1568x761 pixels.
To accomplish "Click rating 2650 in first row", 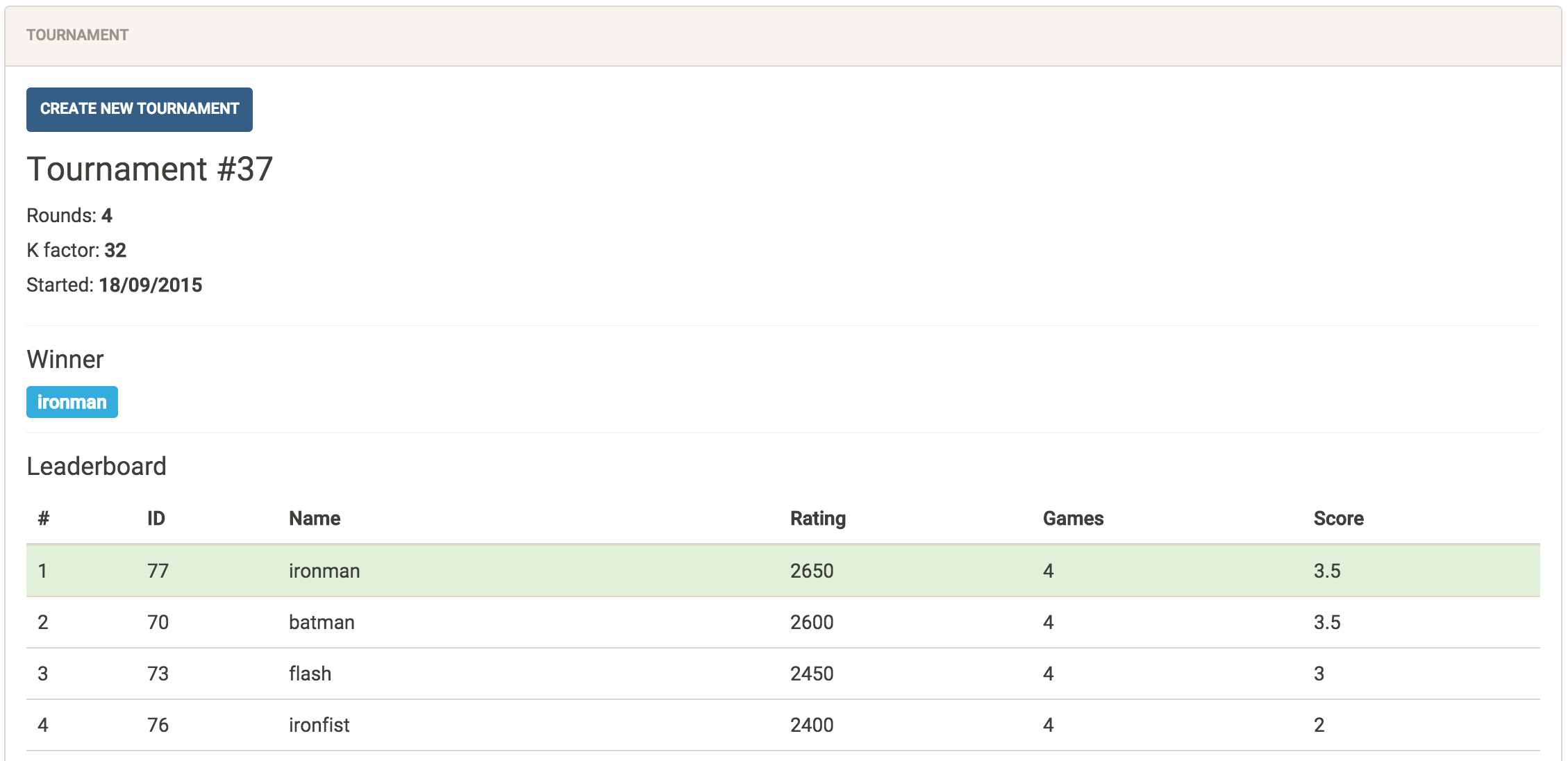I will click(x=811, y=571).
